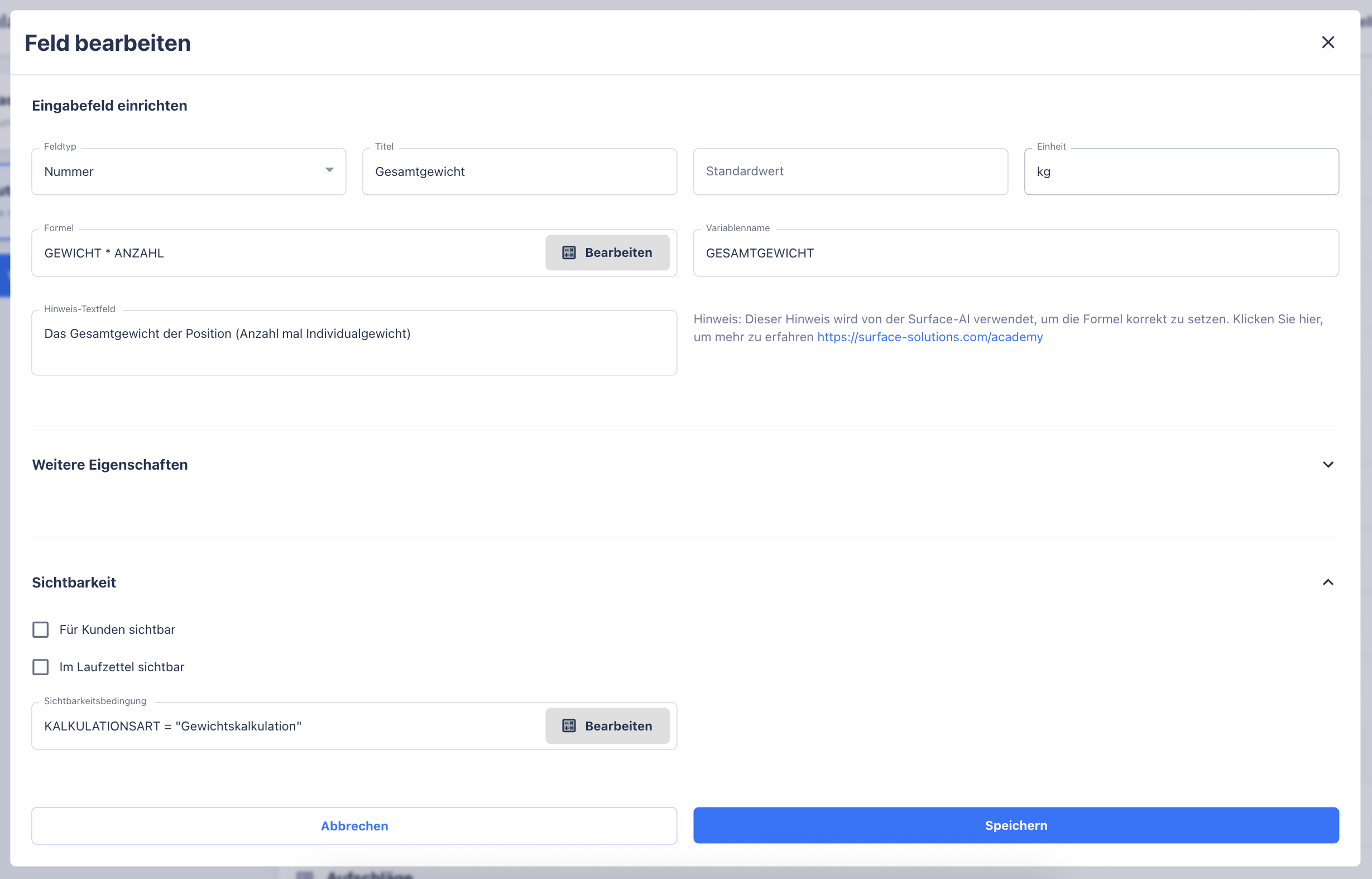Open the surface-solutions.com/academy link
Screen dimensions: 1372x879
(929, 337)
